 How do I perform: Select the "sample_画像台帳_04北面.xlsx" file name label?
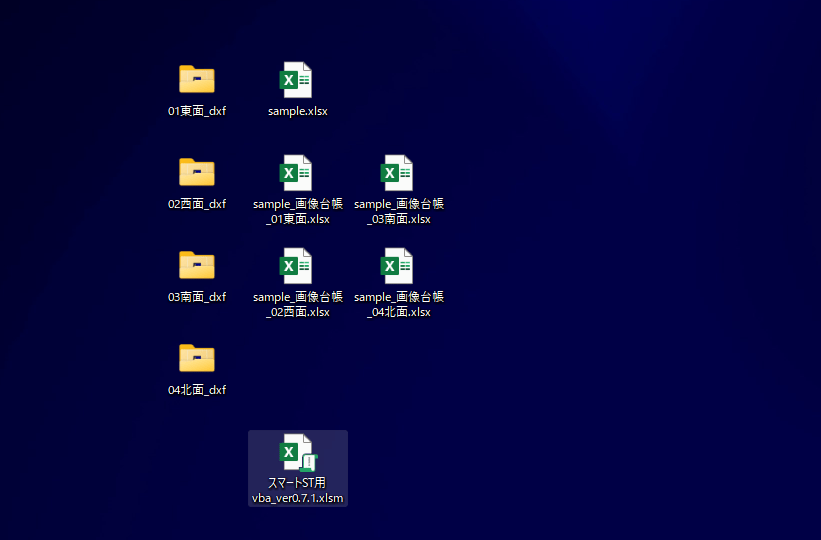(398, 304)
